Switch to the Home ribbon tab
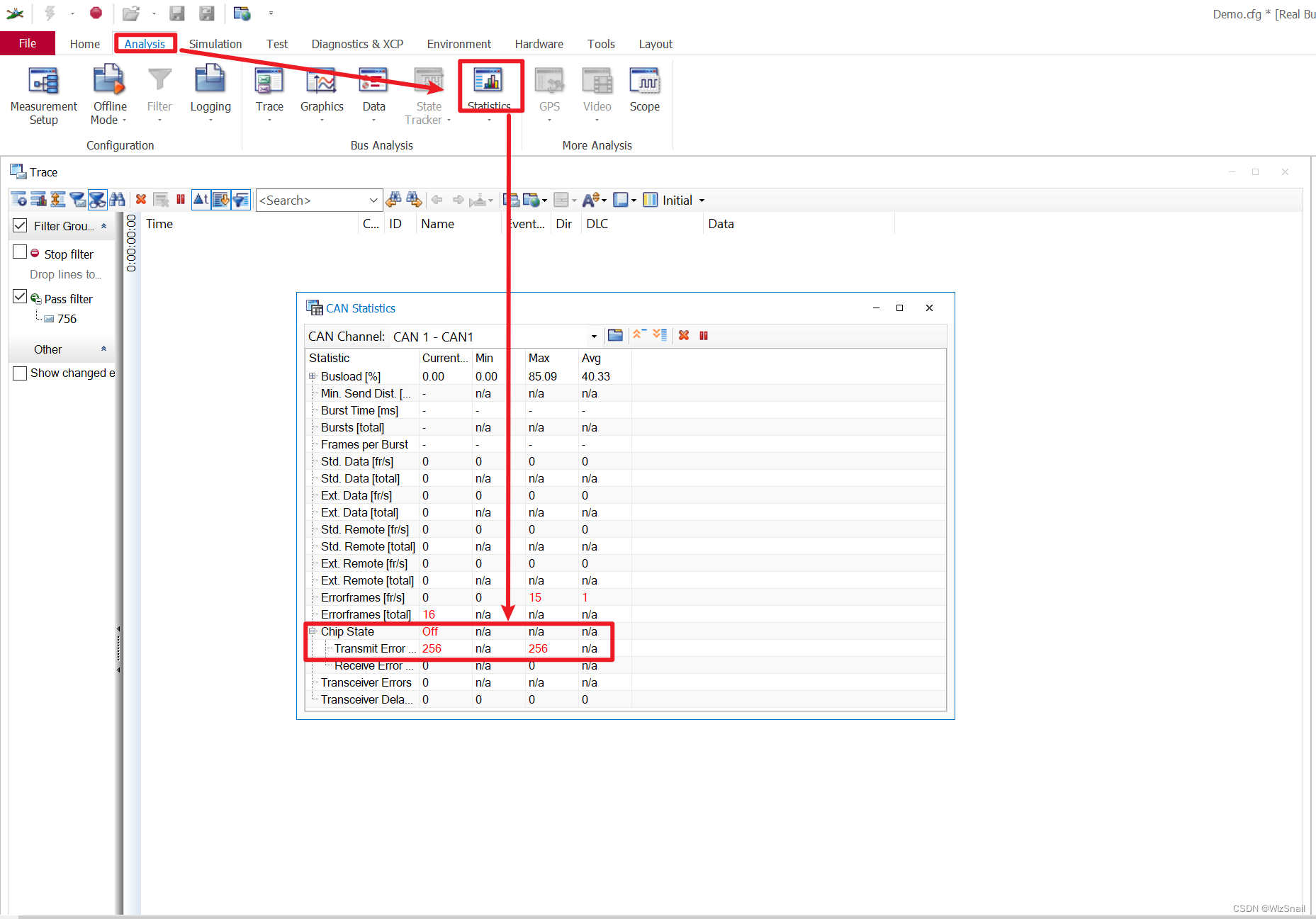 85,44
